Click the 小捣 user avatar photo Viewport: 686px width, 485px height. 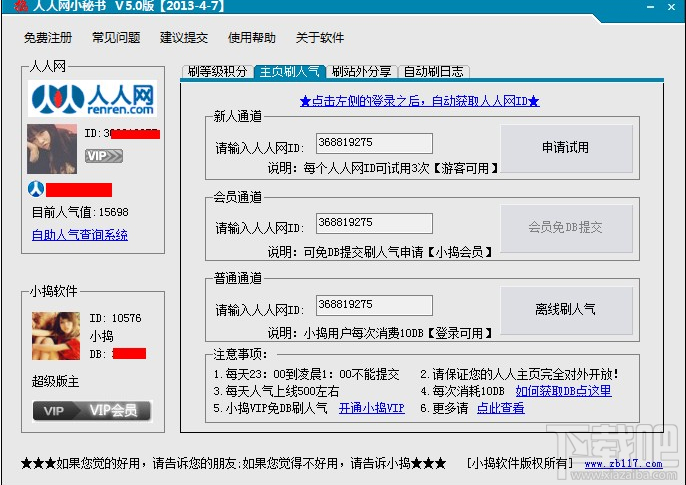coord(56,336)
